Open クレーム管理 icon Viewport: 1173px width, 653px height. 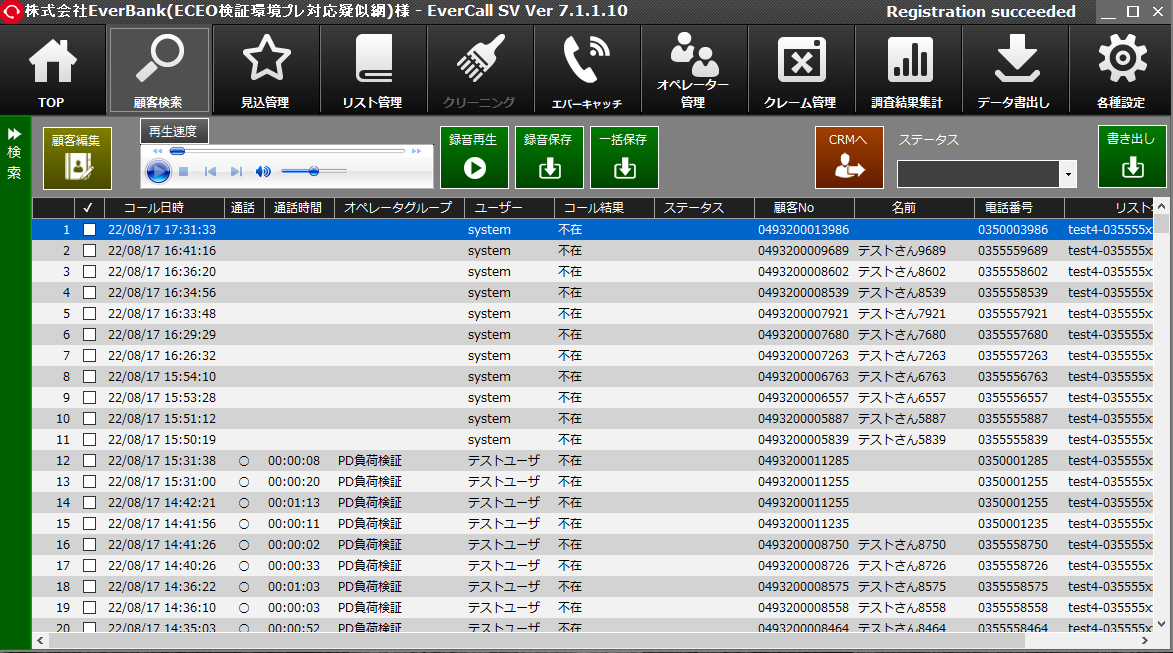(800, 70)
